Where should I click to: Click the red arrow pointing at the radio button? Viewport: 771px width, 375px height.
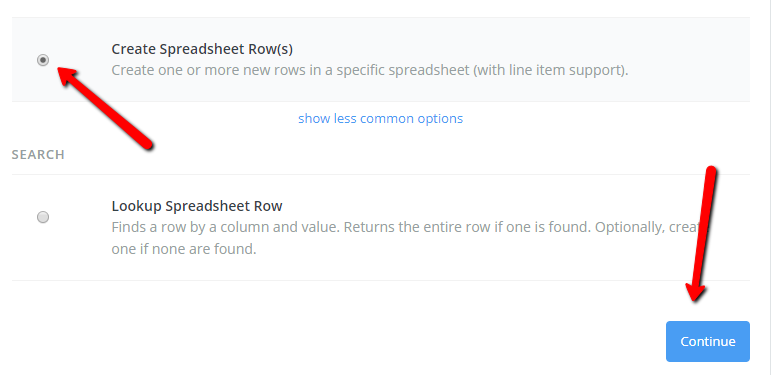106,108
